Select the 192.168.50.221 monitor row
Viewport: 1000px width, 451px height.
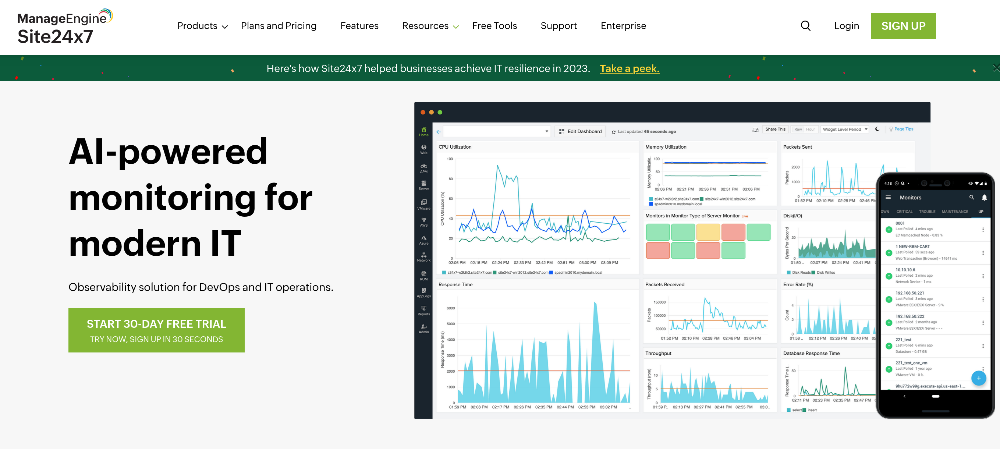click(936, 299)
